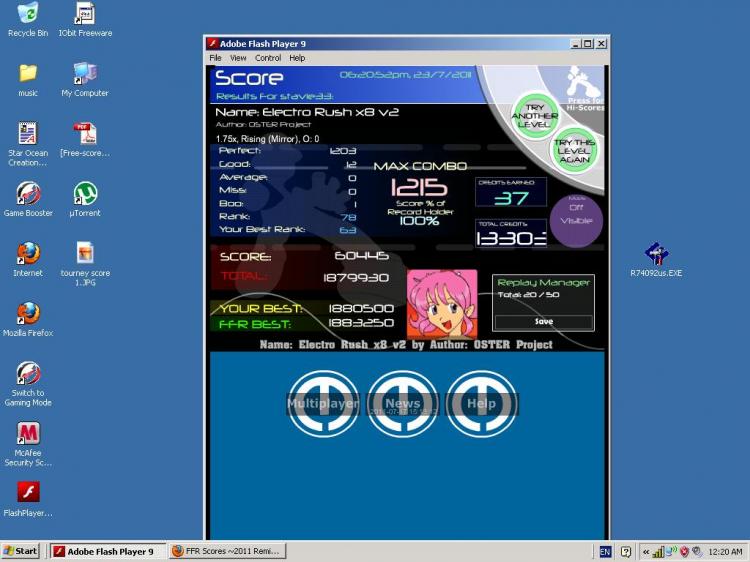Switch to FFR Scores Firefox taskbar item
The image size is (750, 562).
click(x=228, y=551)
